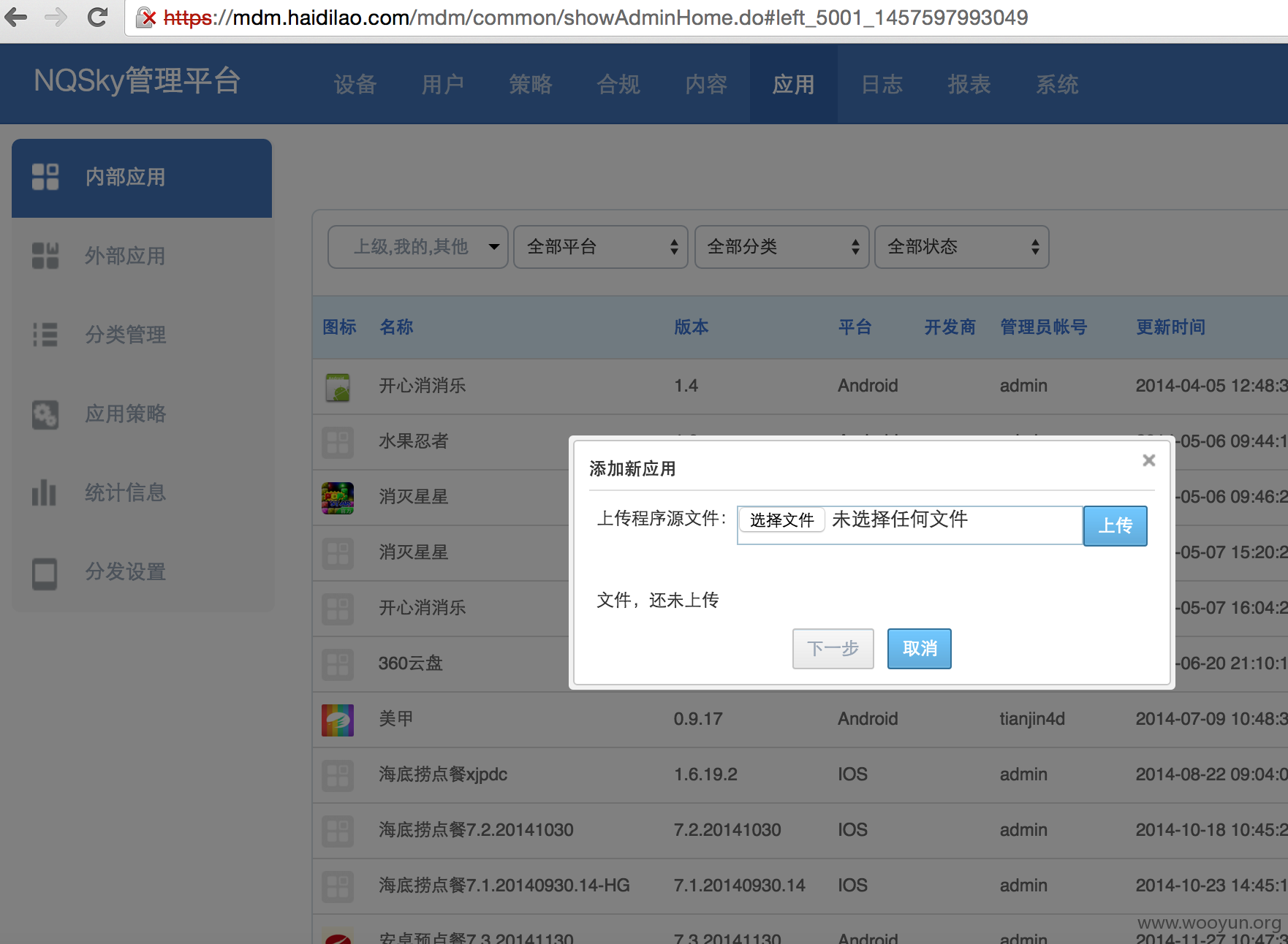
Task: Open 分发设置 in the sidebar
Action: pyautogui.click(x=142, y=572)
